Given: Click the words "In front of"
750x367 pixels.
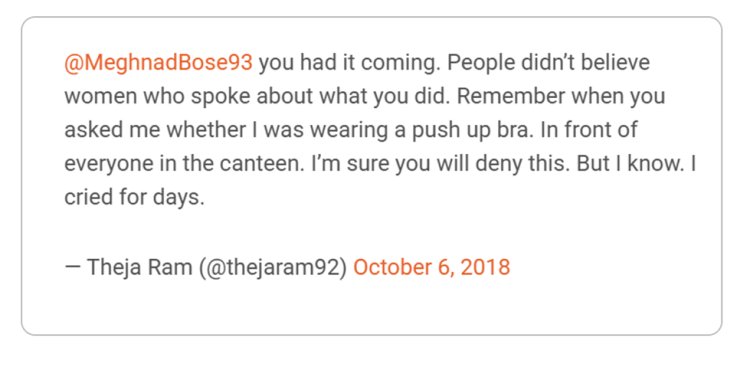Looking at the screenshot, I should click(x=589, y=130).
